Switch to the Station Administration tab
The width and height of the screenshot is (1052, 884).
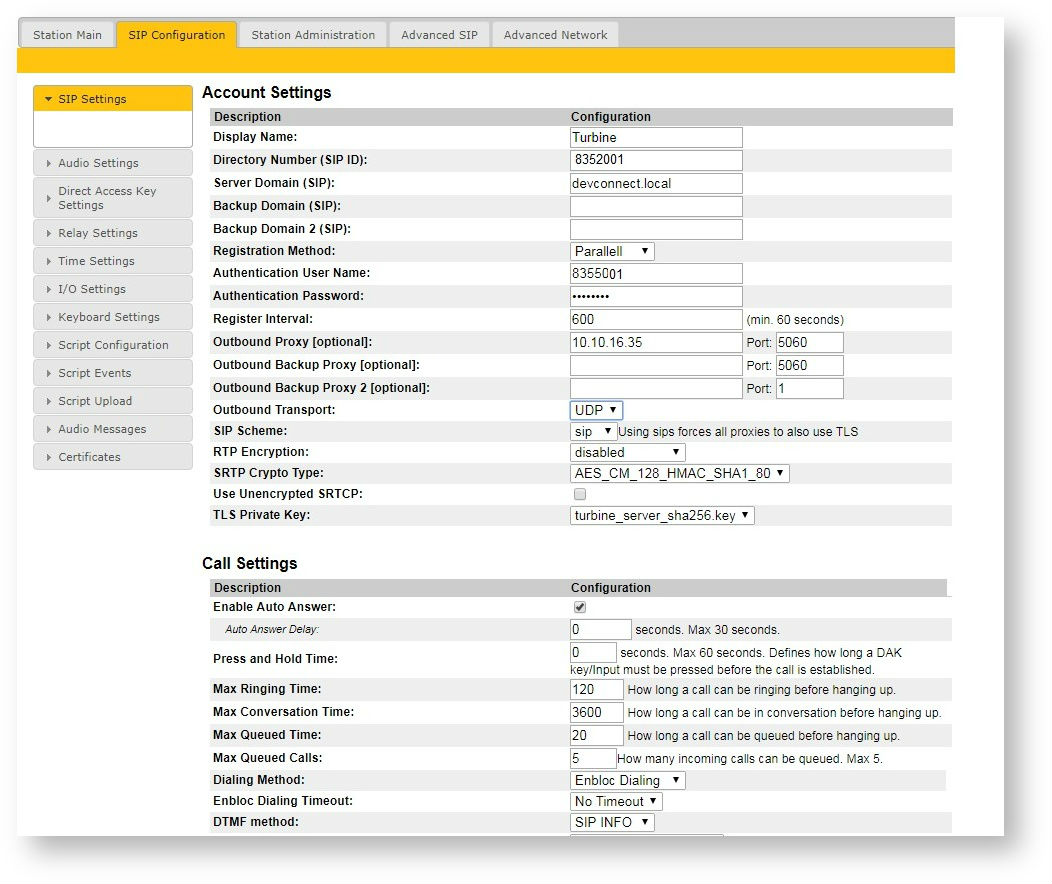[x=311, y=33]
